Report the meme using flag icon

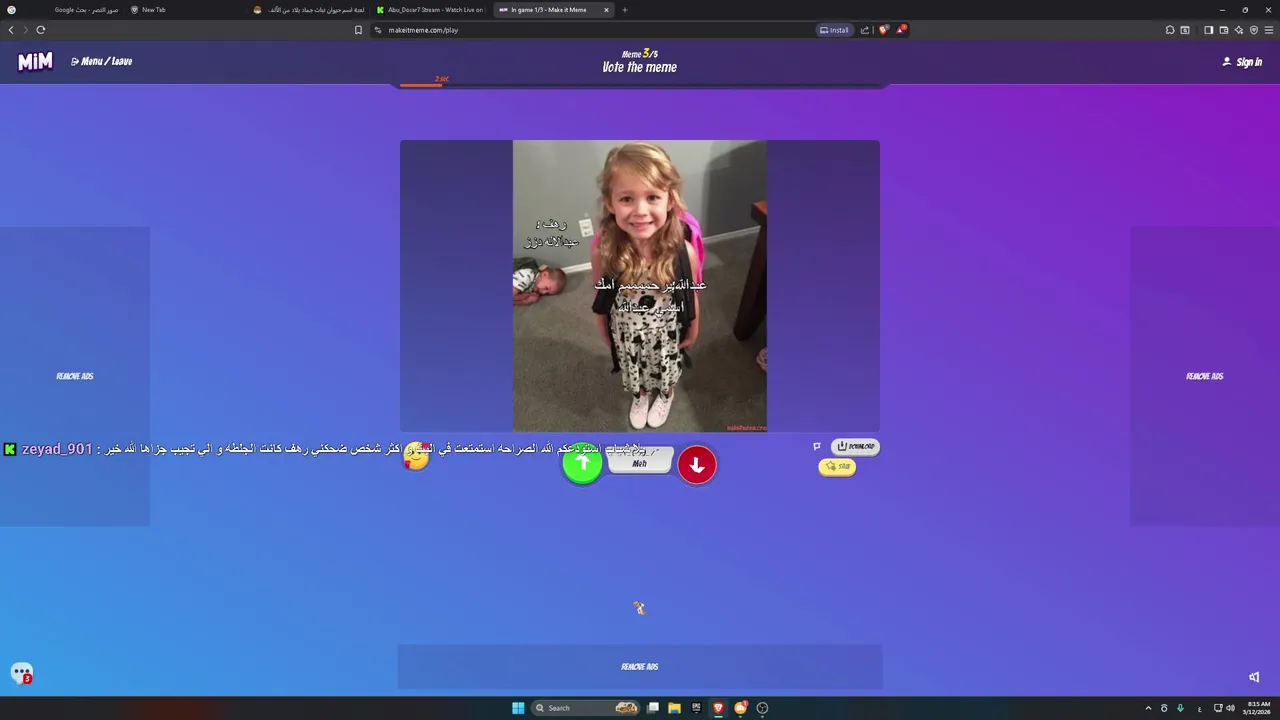[x=817, y=446]
